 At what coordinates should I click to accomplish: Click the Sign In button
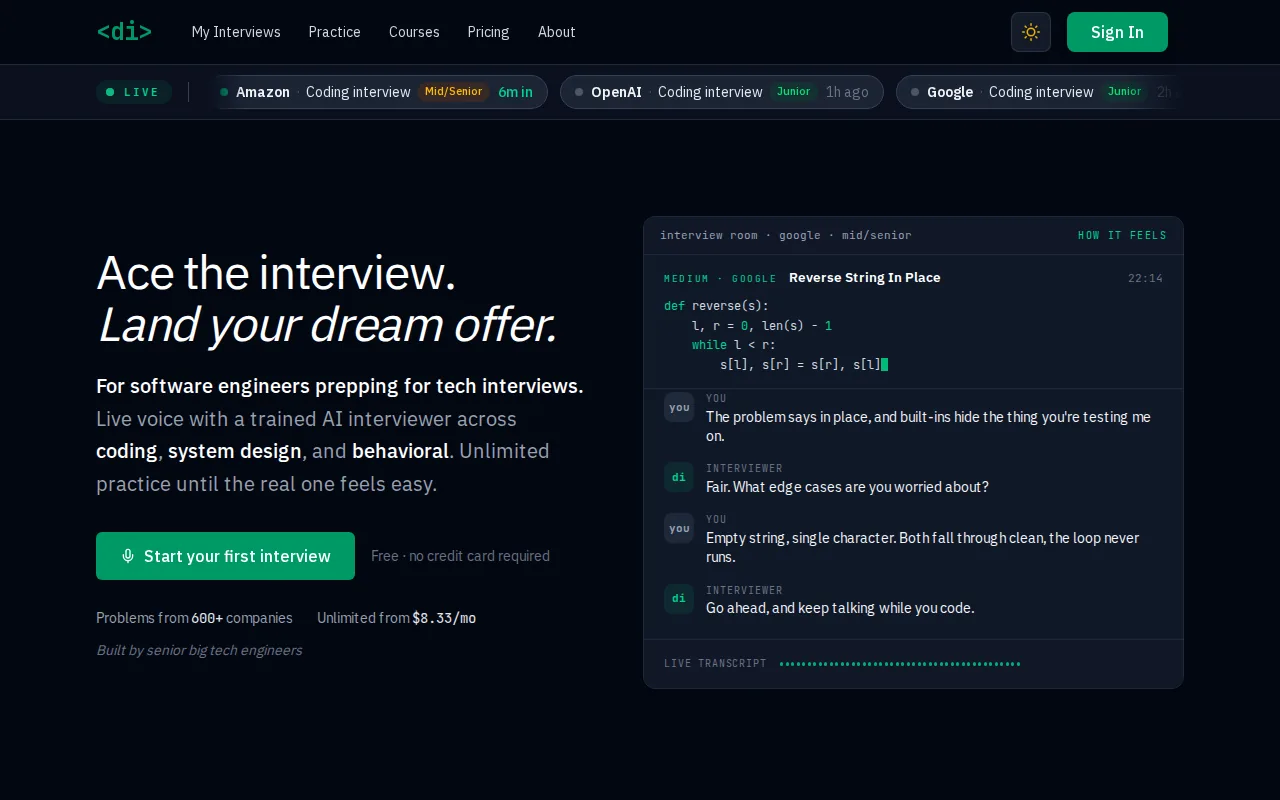(x=1117, y=32)
